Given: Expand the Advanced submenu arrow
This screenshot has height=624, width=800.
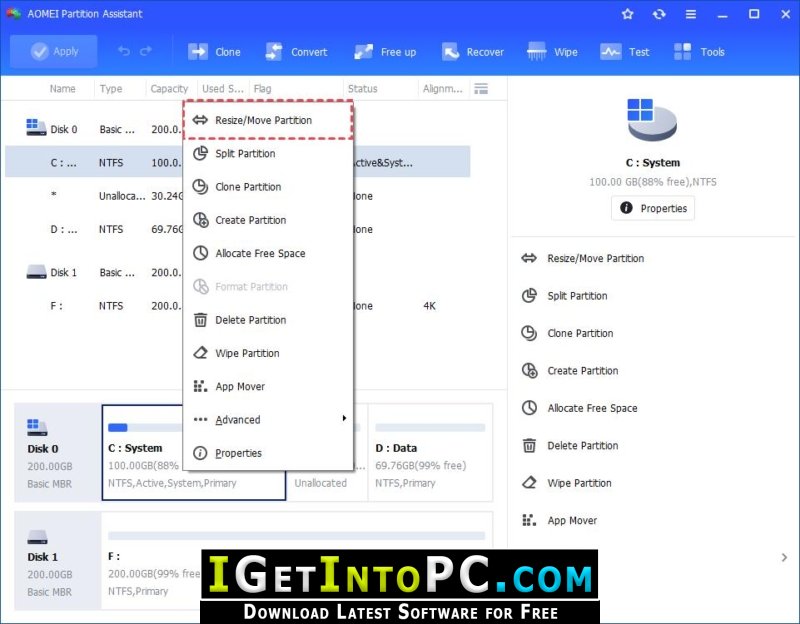Looking at the screenshot, I should (344, 418).
